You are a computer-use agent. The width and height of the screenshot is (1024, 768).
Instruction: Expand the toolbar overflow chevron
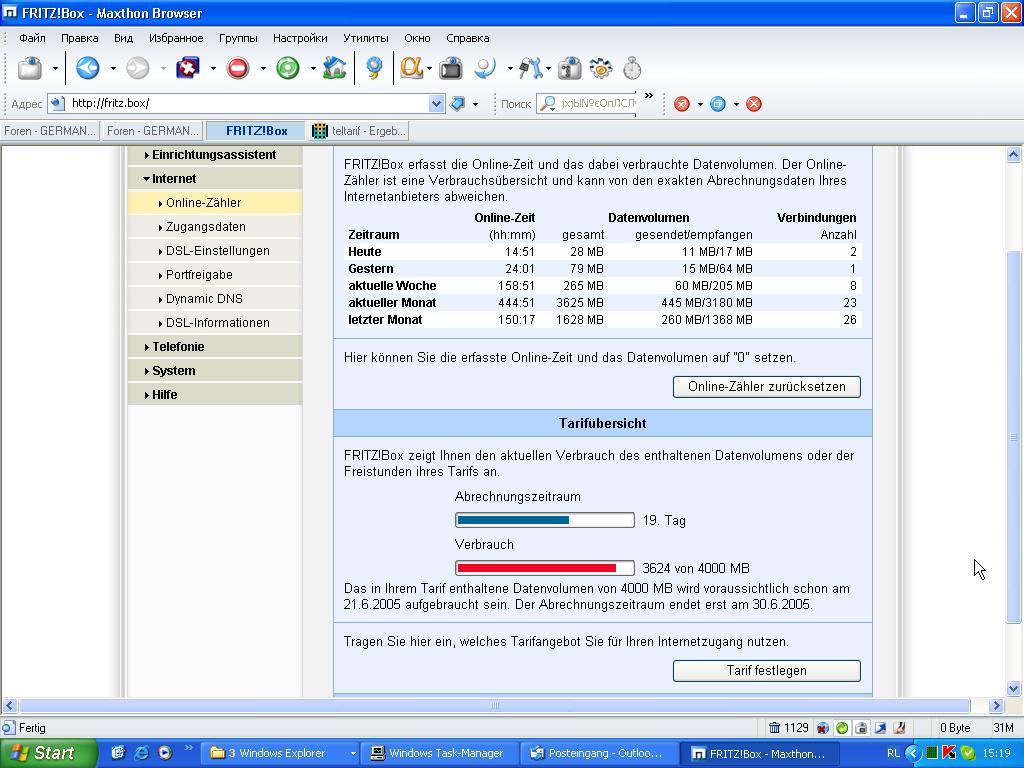[648, 96]
